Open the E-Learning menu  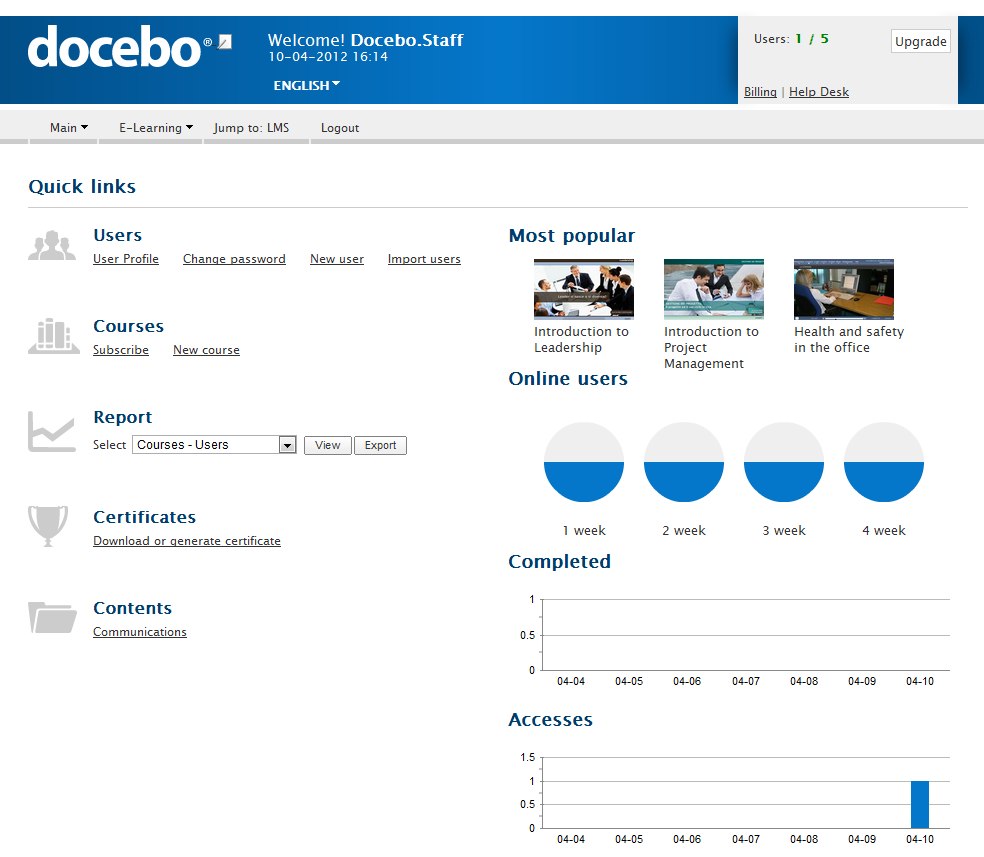(155, 128)
